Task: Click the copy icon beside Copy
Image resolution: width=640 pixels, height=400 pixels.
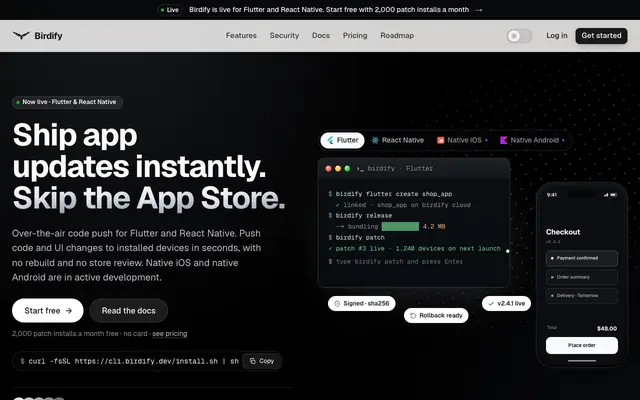Action: pyautogui.click(x=253, y=361)
